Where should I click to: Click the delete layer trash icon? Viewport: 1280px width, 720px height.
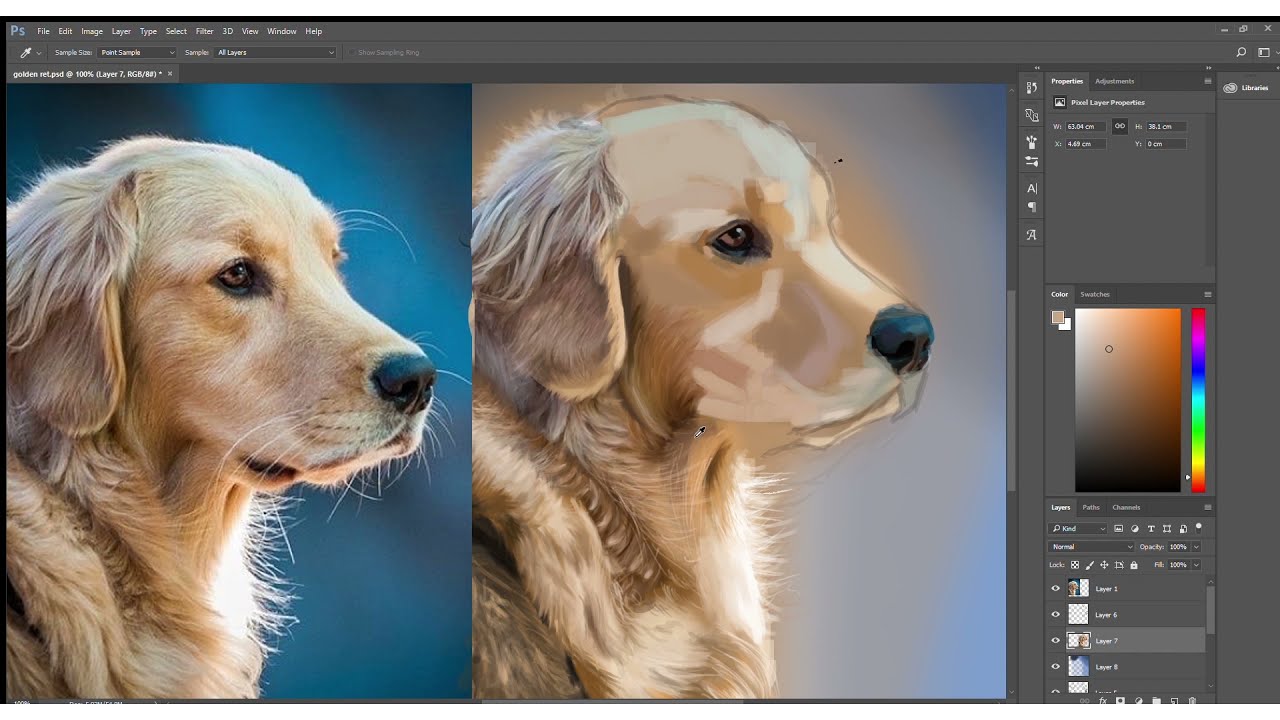(x=1192, y=701)
